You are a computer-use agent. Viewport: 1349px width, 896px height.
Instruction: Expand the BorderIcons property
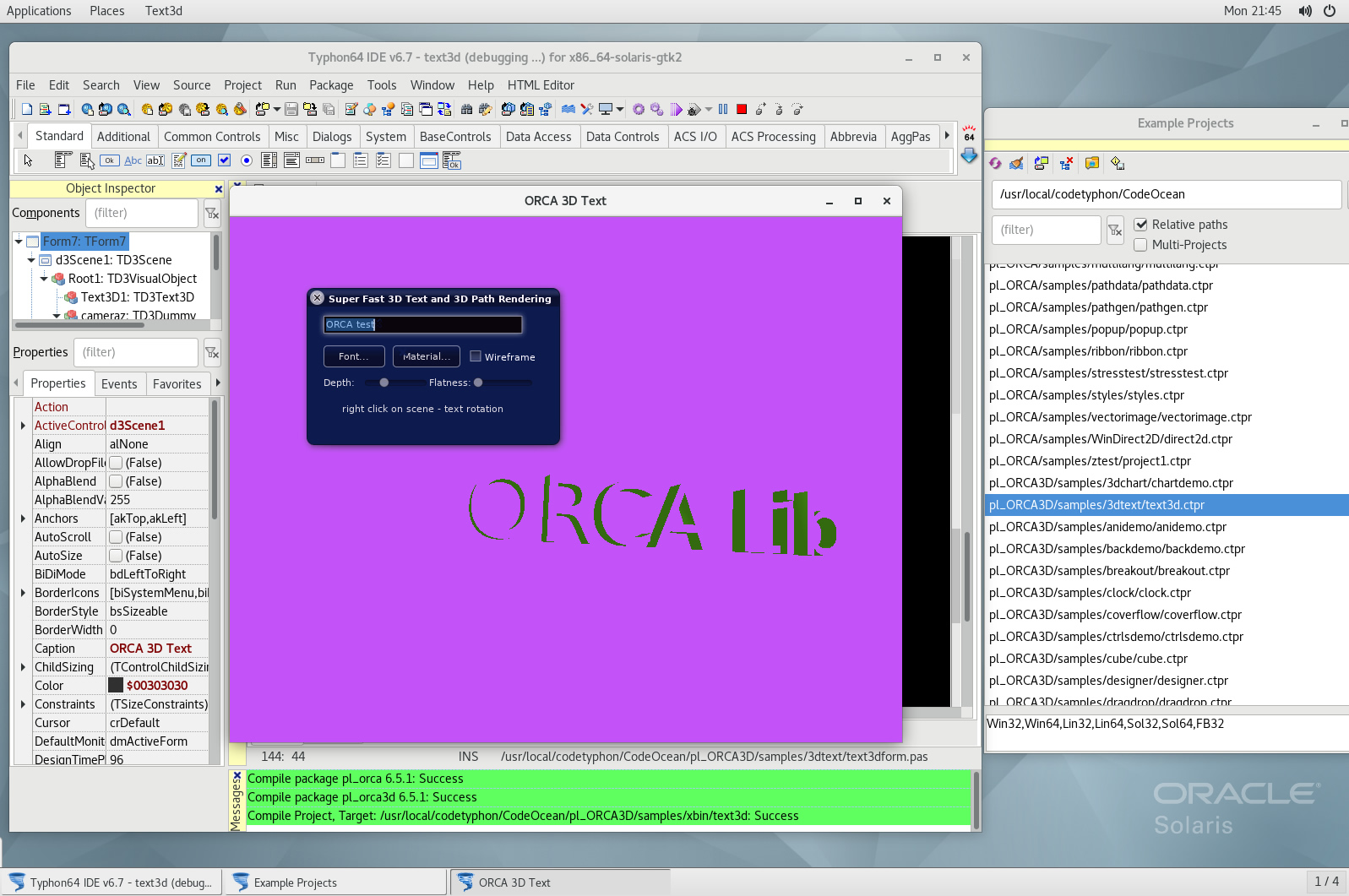pos(23,593)
